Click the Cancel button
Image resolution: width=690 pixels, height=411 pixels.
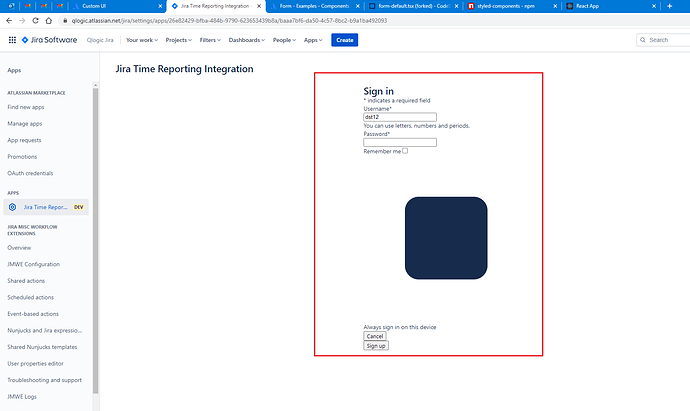click(375, 336)
